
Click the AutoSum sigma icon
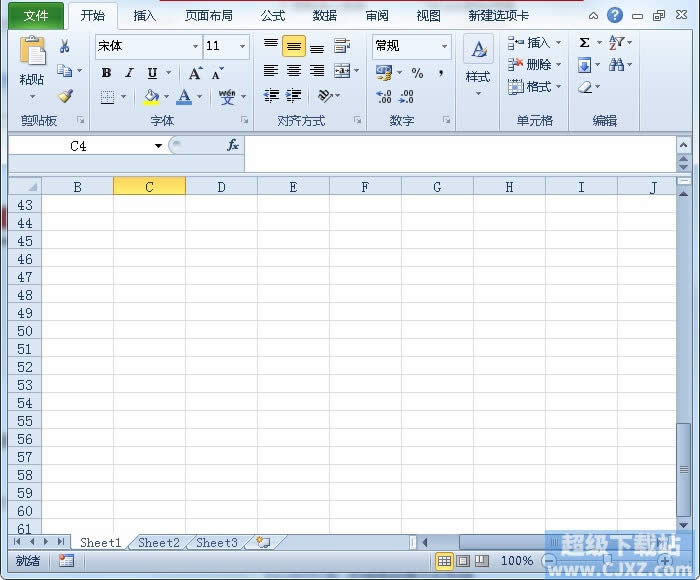(584, 43)
